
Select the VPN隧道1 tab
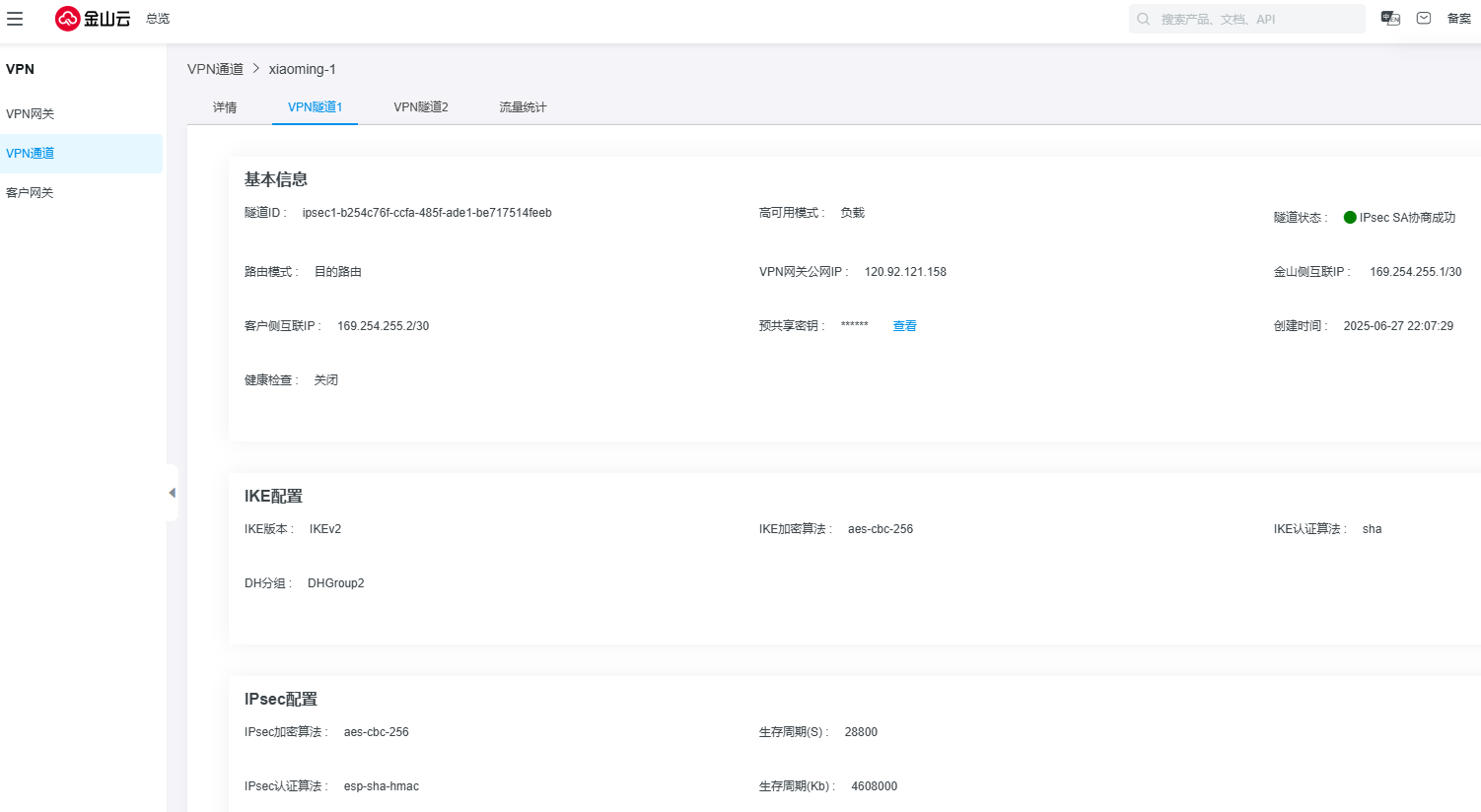(315, 107)
